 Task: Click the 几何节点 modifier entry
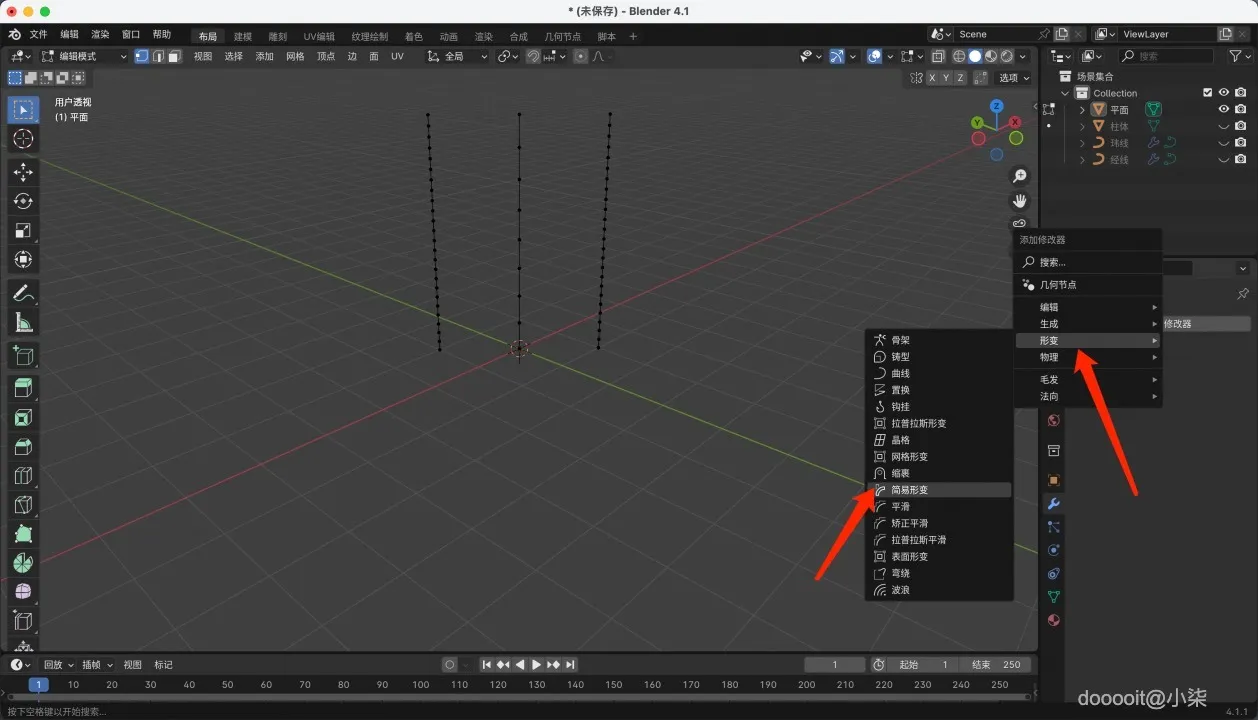coord(1058,285)
